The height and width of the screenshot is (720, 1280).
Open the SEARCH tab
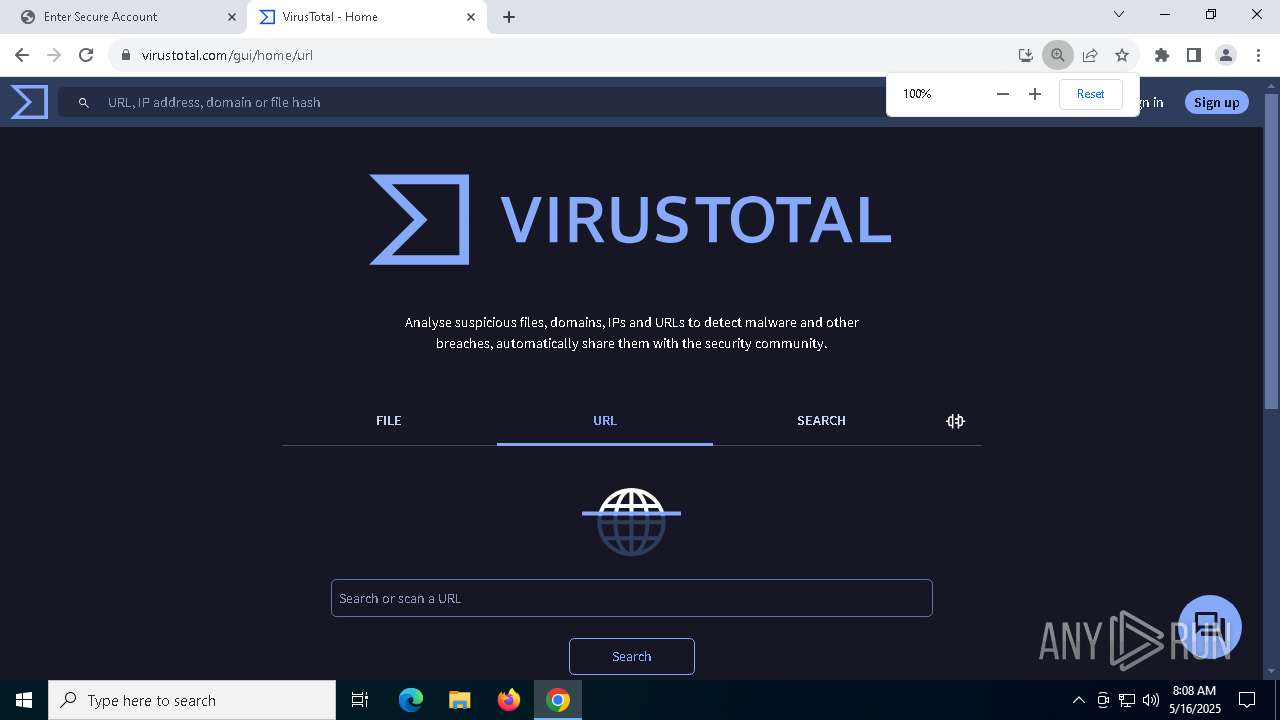point(821,421)
